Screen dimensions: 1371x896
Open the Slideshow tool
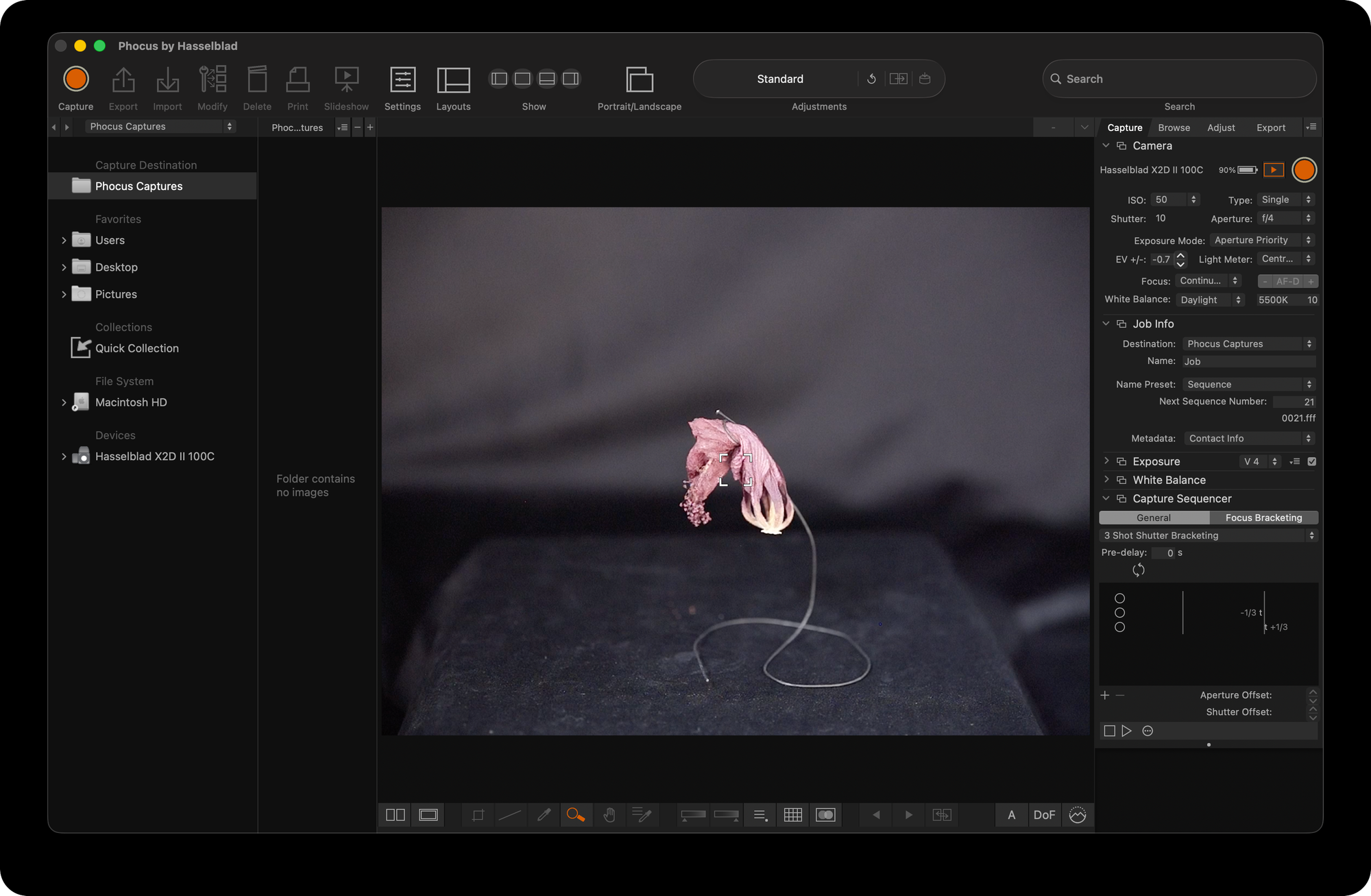[x=346, y=79]
